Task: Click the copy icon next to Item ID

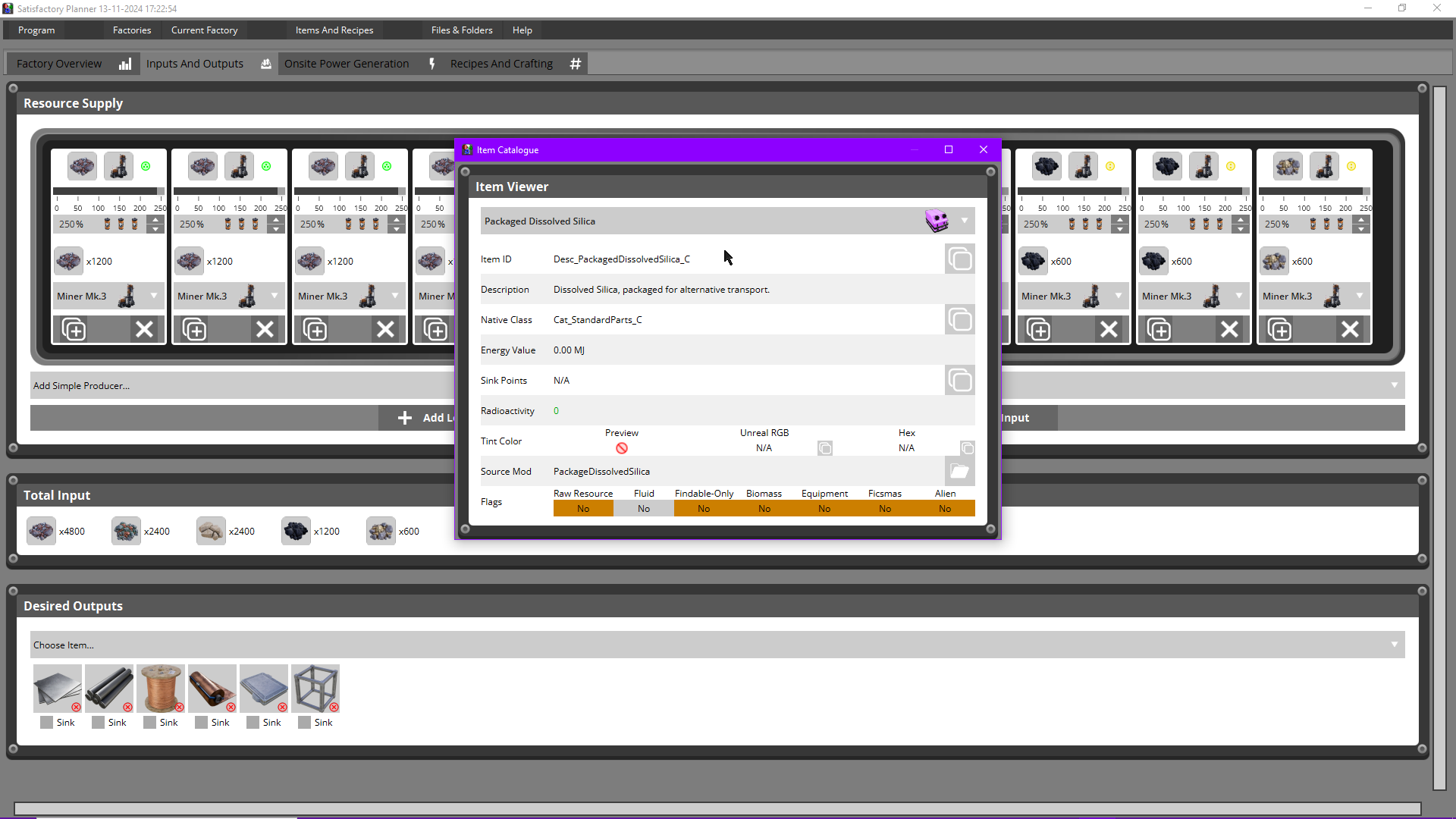Action: [x=959, y=259]
